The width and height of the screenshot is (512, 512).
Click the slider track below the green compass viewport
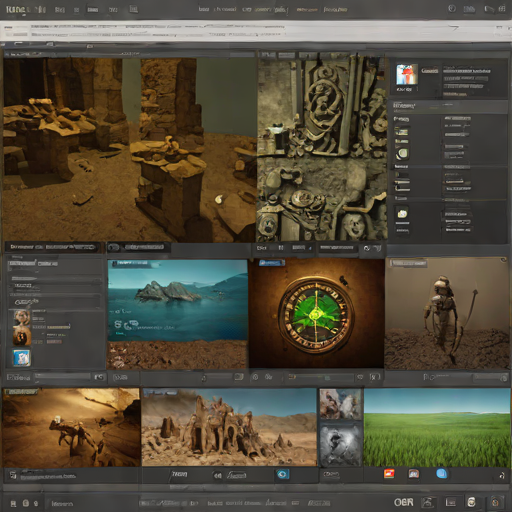point(320,377)
